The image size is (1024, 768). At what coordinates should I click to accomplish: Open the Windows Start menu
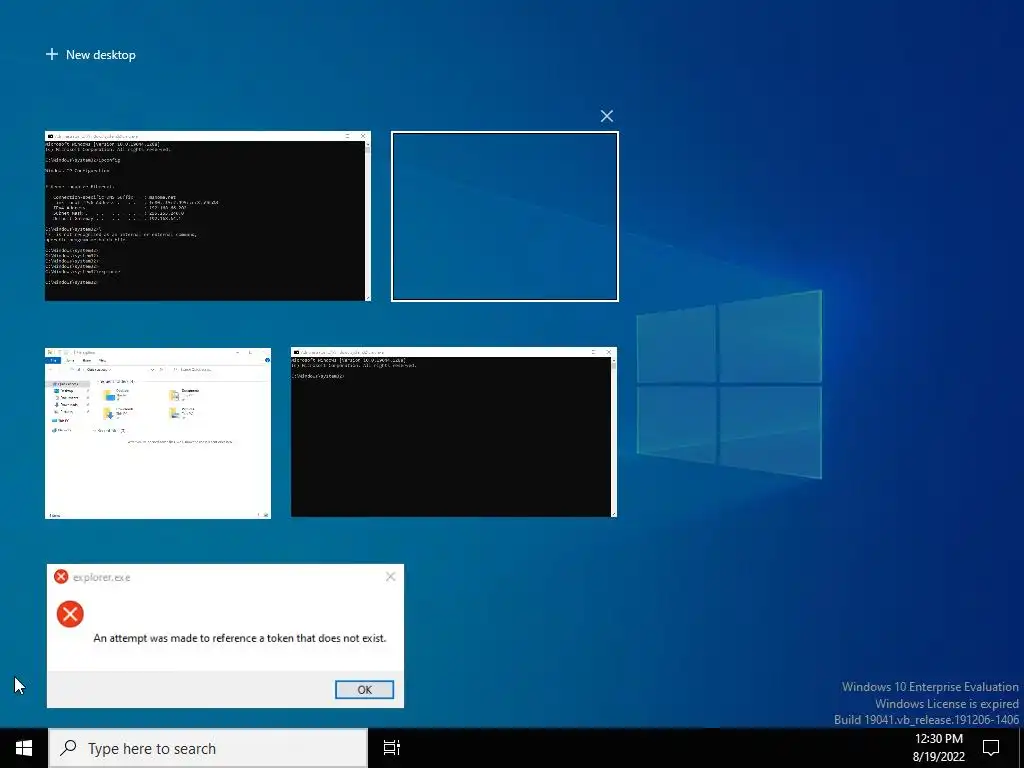pos(24,748)
